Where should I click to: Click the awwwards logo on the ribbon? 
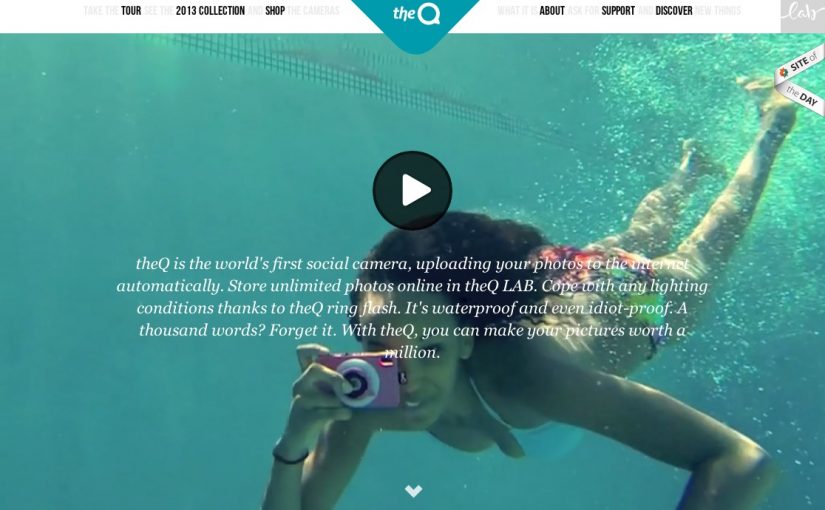[783, 72]
